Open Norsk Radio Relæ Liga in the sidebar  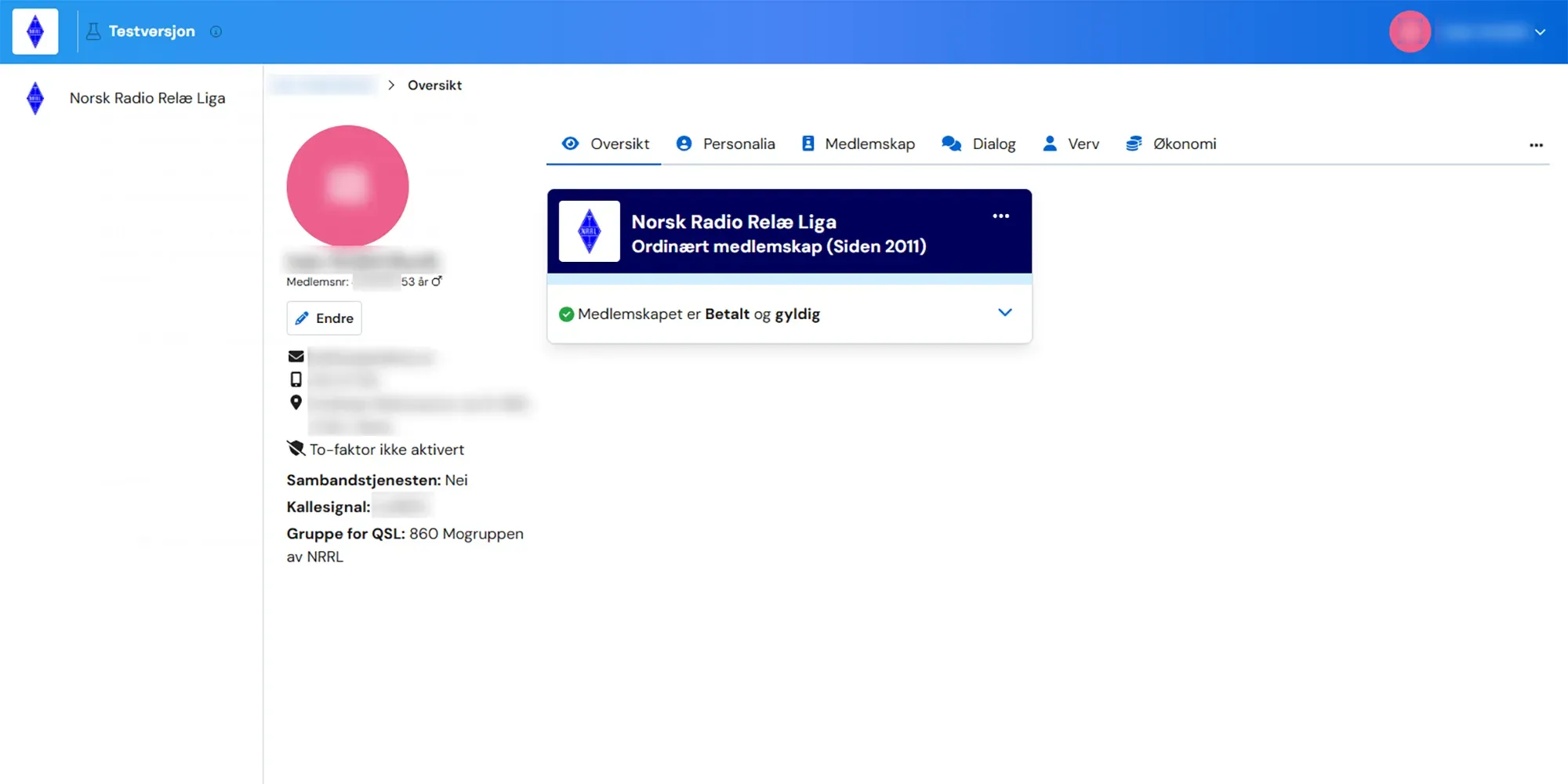[147, 98]
